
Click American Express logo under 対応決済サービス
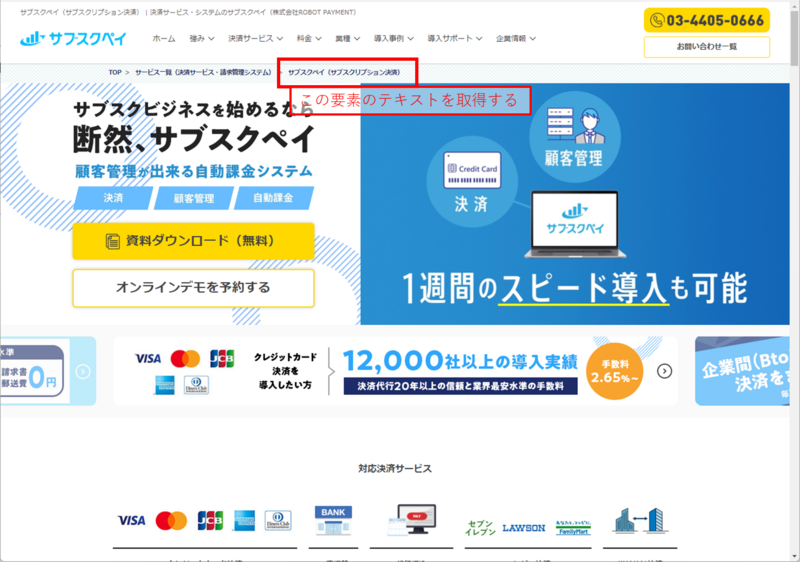[x=244, y=521]
